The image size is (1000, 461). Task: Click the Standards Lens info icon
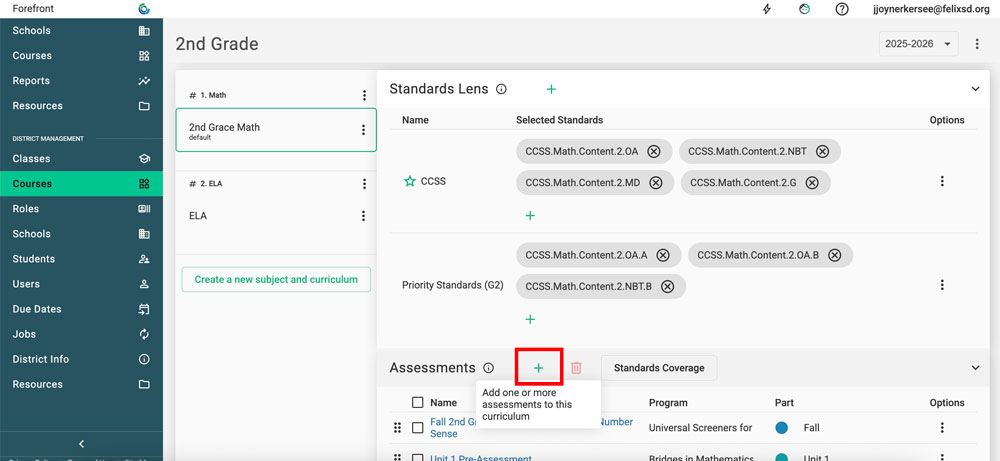click(501, 89)
